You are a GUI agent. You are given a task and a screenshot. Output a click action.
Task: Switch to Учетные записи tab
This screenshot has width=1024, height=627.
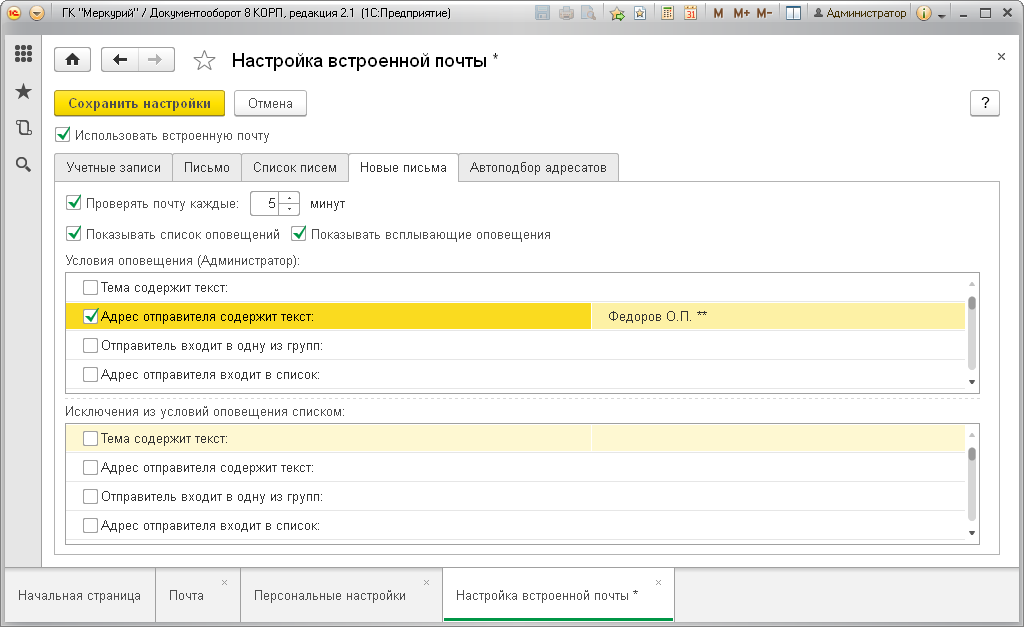pyautogui.click(x=114, y=168)
